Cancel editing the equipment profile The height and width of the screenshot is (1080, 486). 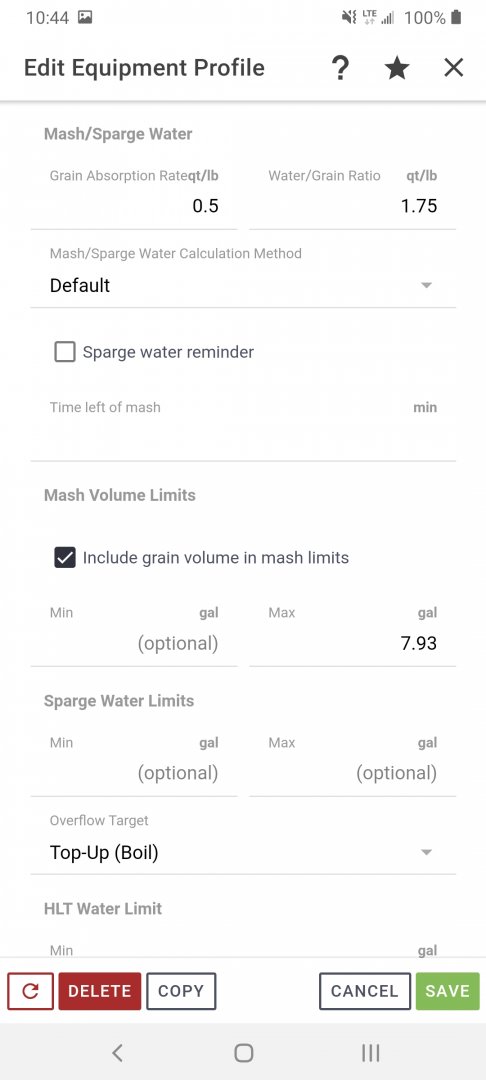point(365,991)
